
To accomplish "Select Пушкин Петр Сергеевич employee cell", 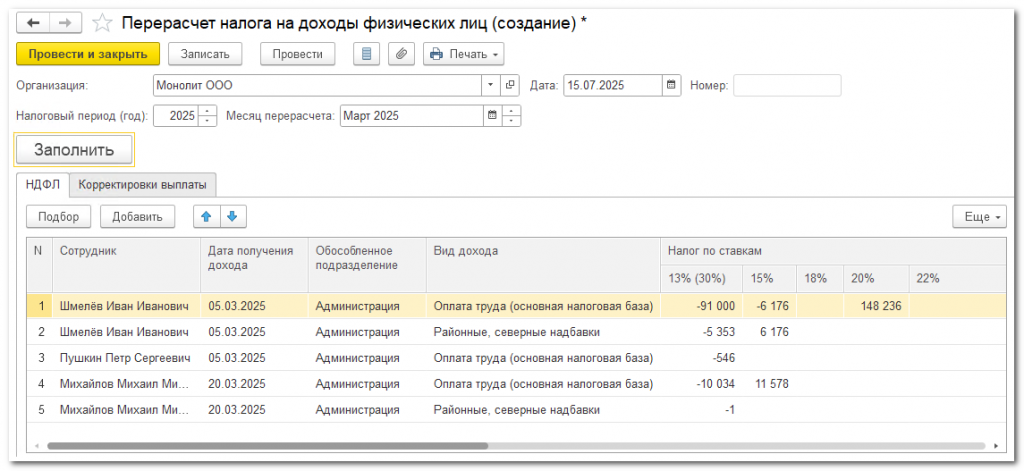I will (x=126, y=358).
